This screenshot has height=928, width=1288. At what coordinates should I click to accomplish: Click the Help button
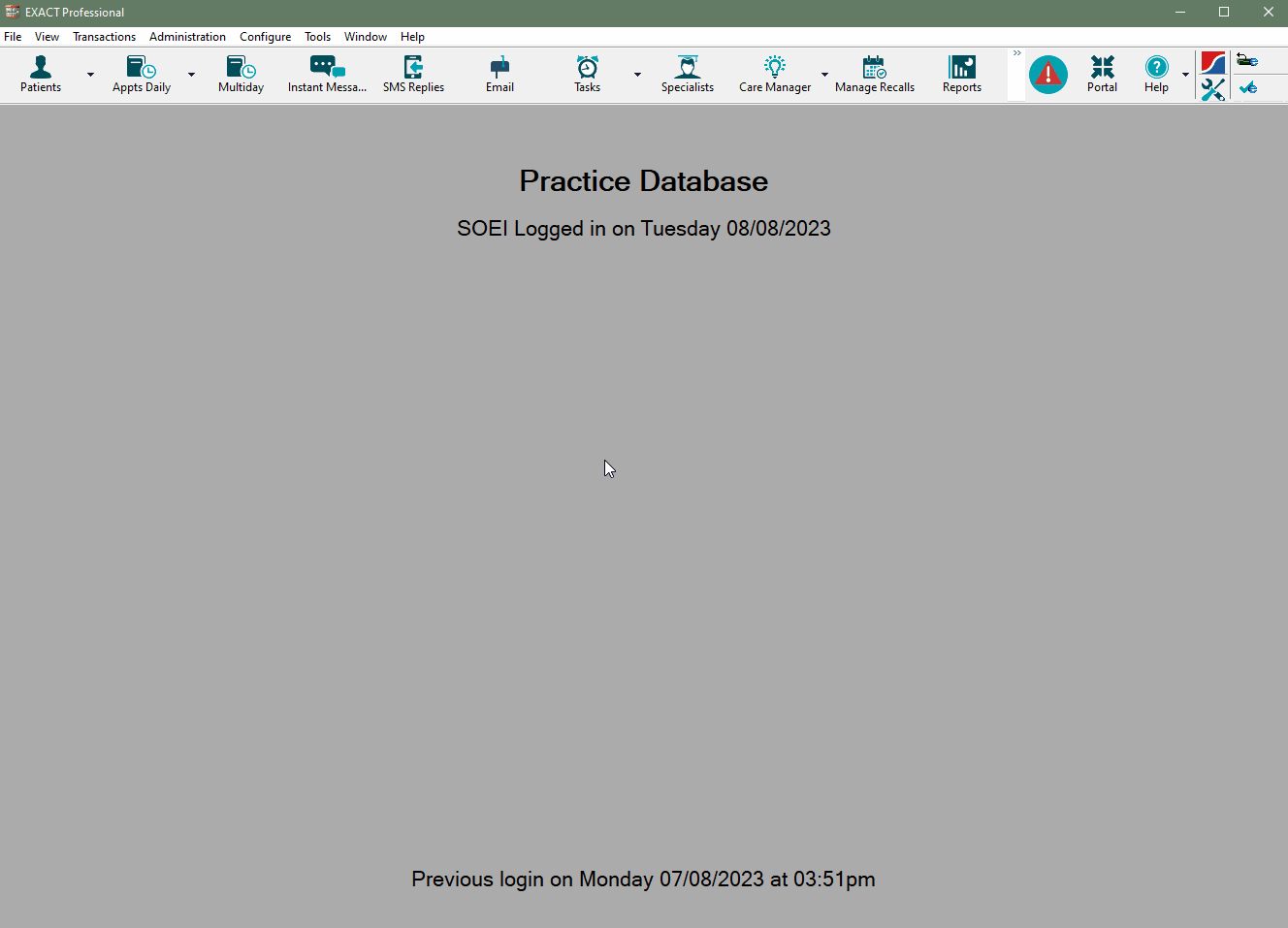pos(1156,74)
